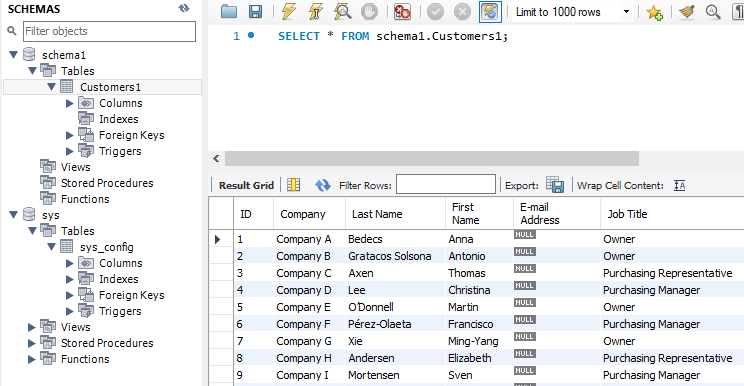Export recordset with the Export icon
This screenshot has width=744, height=386.
pos(555,185)
